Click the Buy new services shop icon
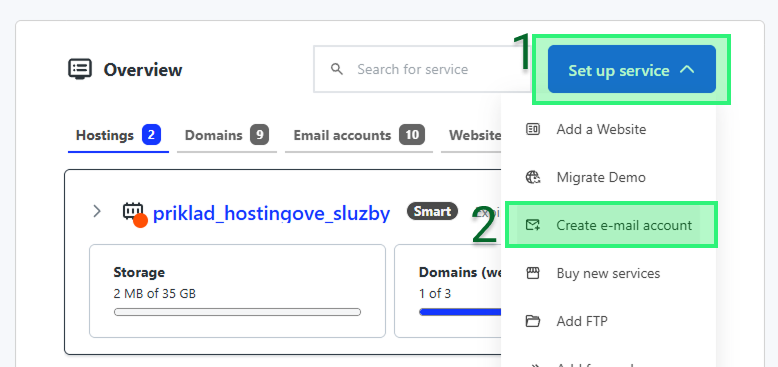This screenshot has width=778, height=367. [533, 273]
